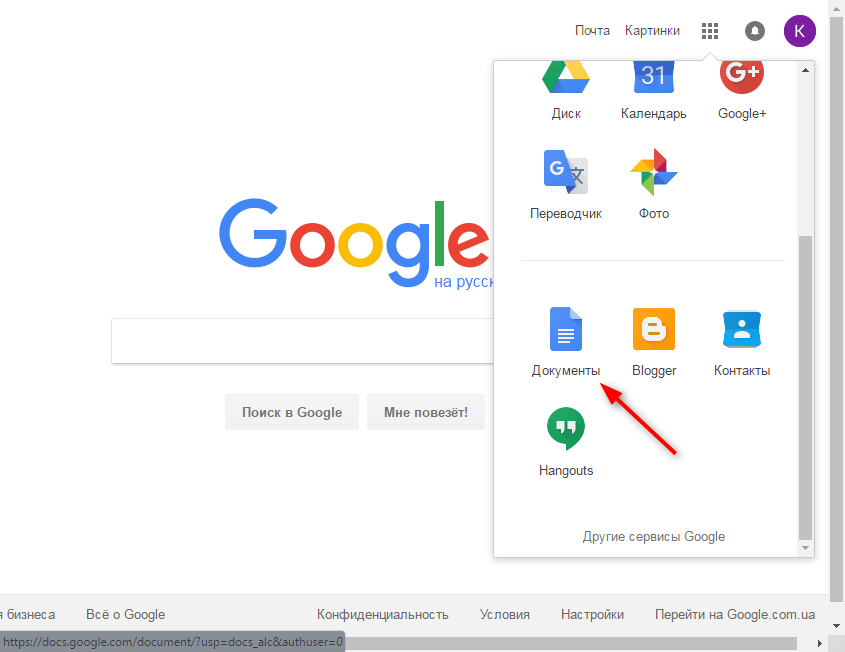The width and height of the screenshot is (845, 652).
Task: Click the apps panel scrollbar thumb
Action: 805,387
